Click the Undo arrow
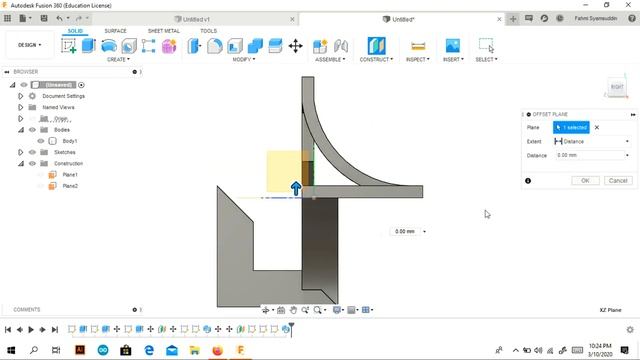Viewport: 640px width, 360px height. 60,18
